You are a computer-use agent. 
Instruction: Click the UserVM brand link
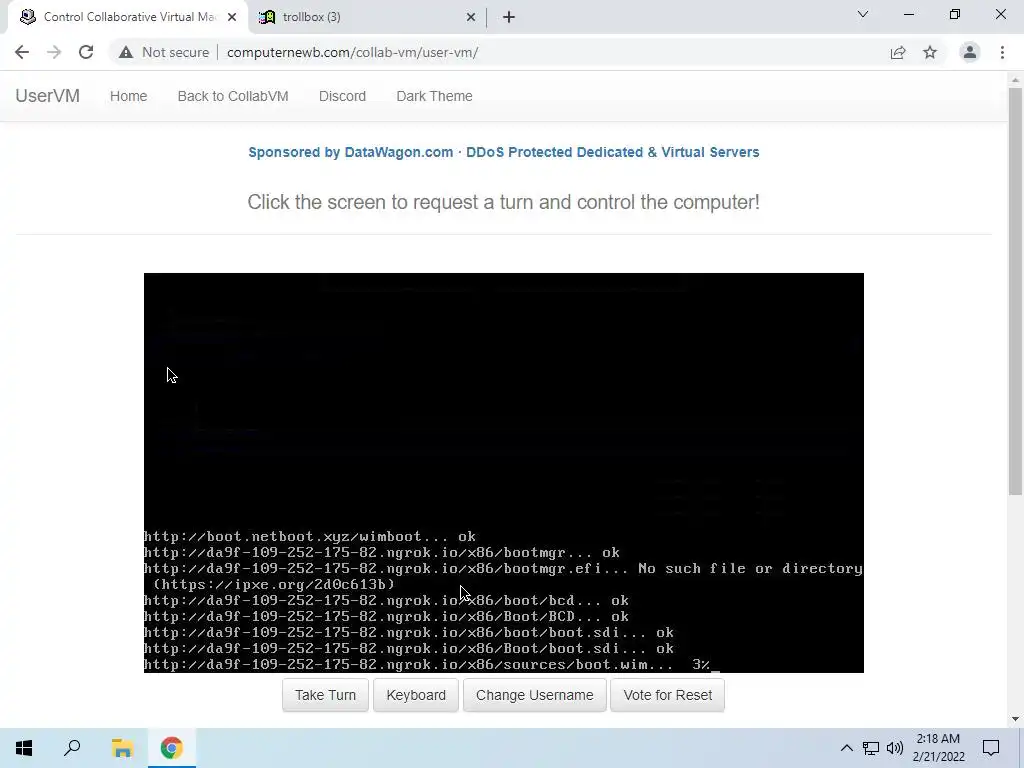tap(48, 96)
